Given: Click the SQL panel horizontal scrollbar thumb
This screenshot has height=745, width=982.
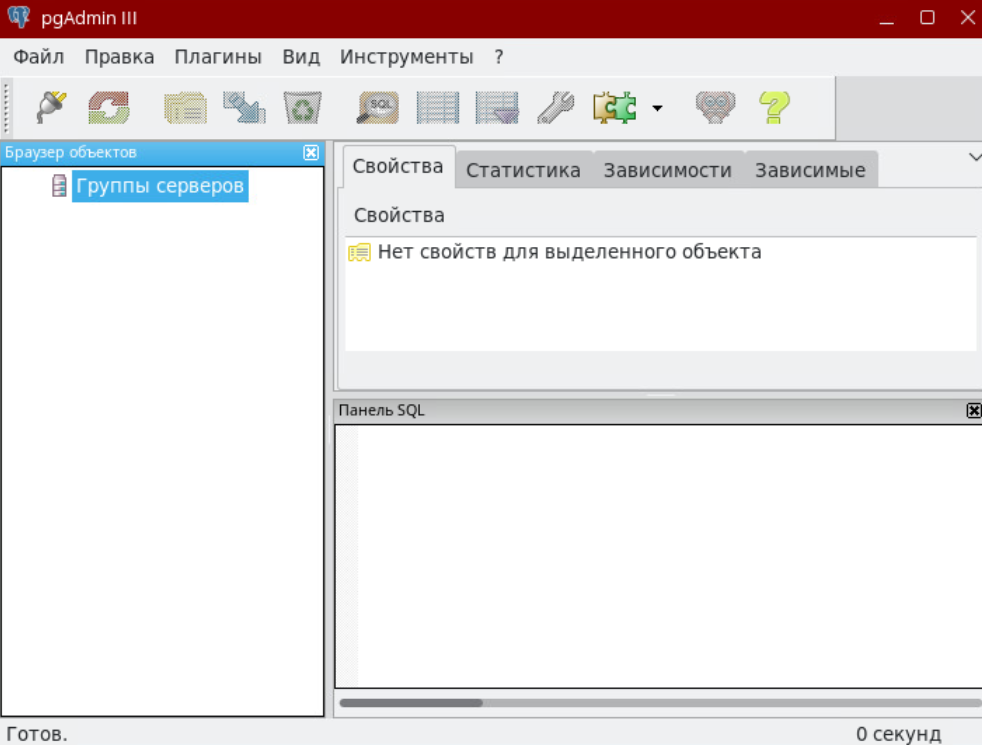Looking at the screenshot, I should [x=411, y=703].
